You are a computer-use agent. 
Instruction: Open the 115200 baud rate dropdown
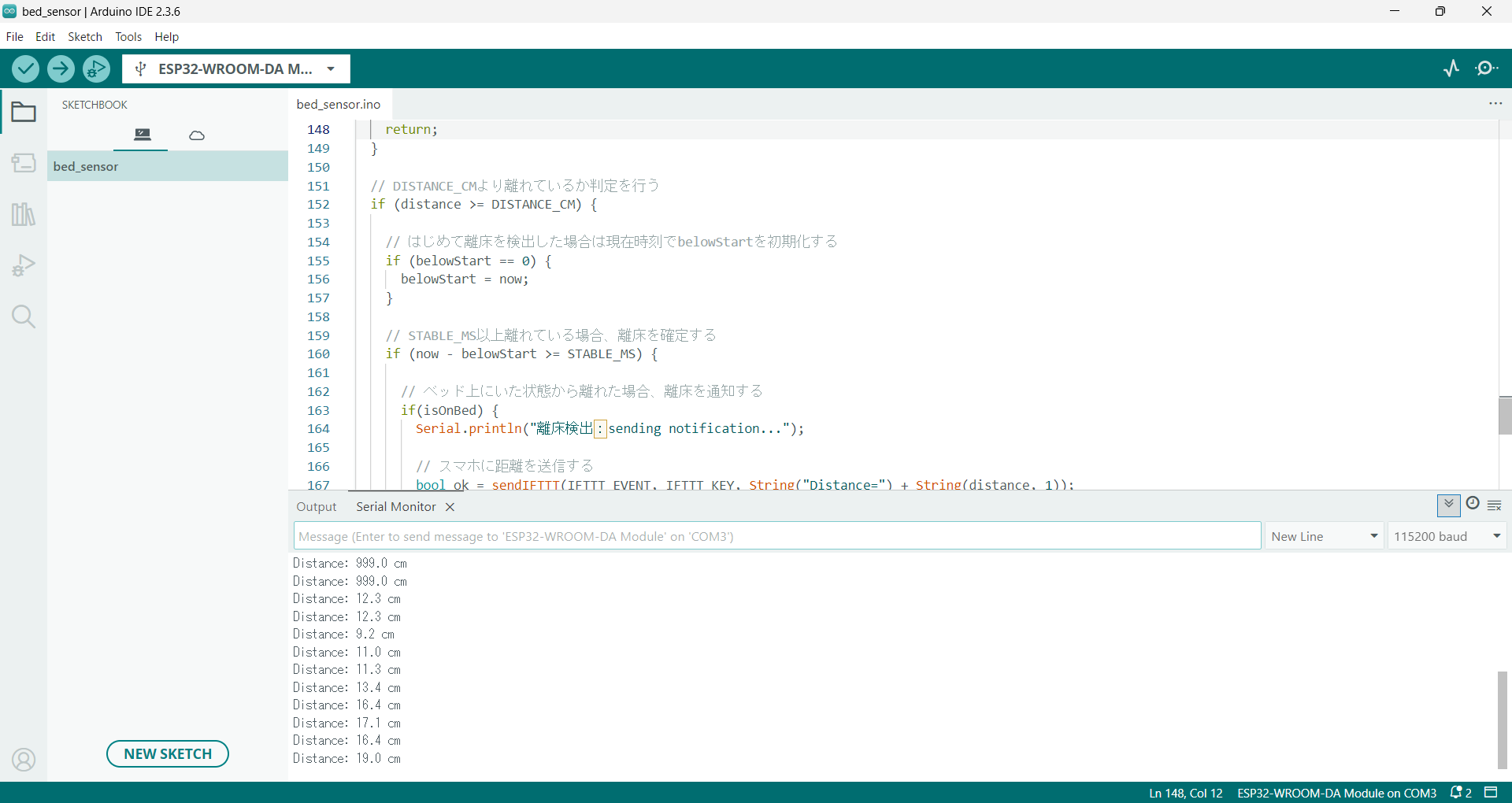pos(1447,536)
